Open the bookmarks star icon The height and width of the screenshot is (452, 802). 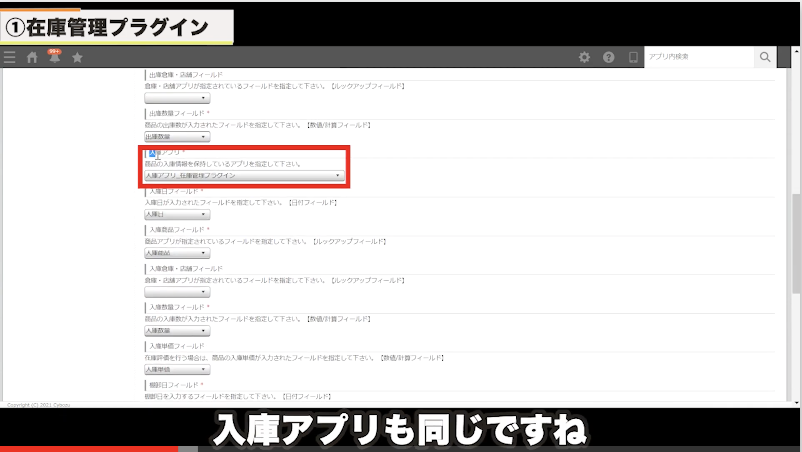point(77,58)
